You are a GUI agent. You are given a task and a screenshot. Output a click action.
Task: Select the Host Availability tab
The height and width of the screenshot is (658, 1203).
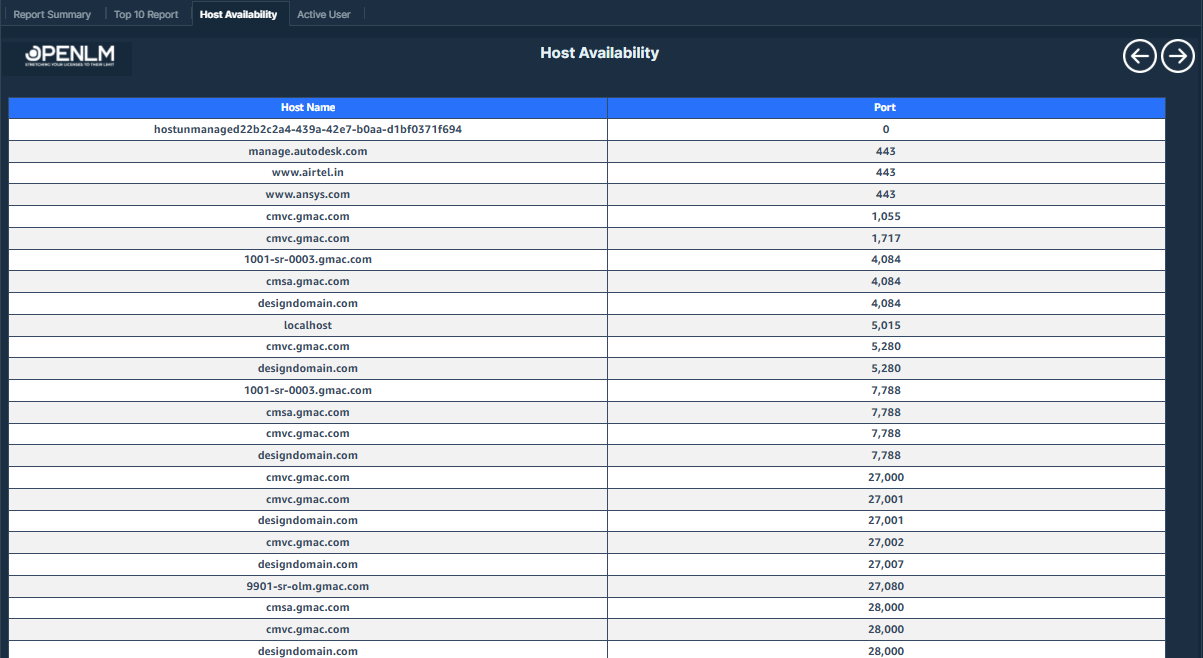click(x=239, y=14)
